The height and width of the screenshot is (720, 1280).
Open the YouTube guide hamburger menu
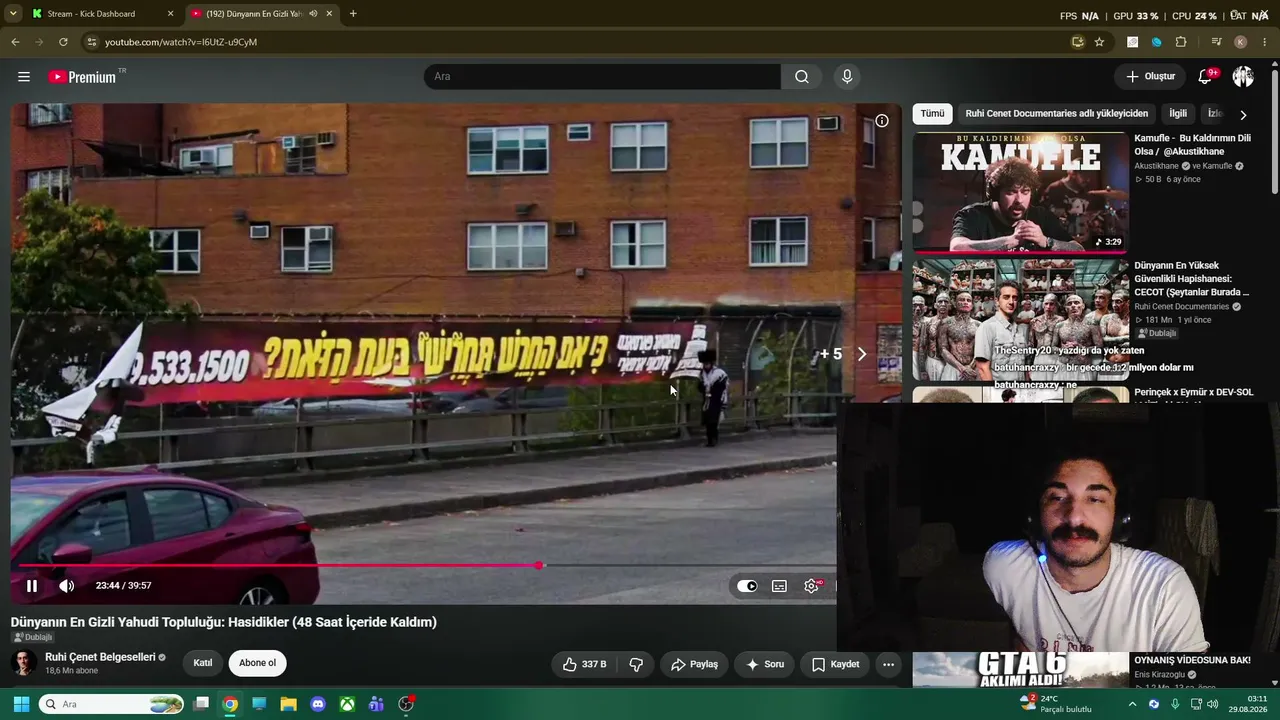[24, 77]
